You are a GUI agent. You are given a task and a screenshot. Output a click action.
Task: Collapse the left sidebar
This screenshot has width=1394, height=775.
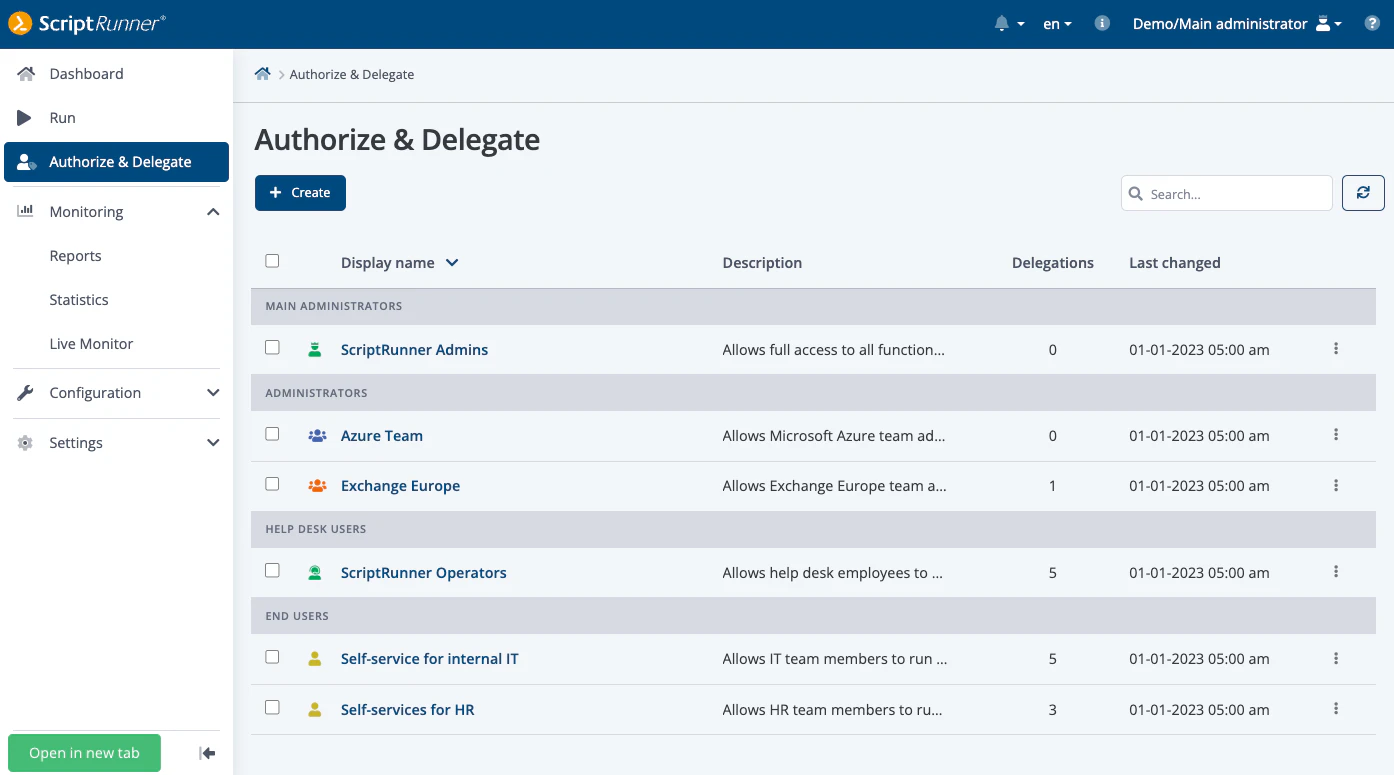(x=207, y=753)
